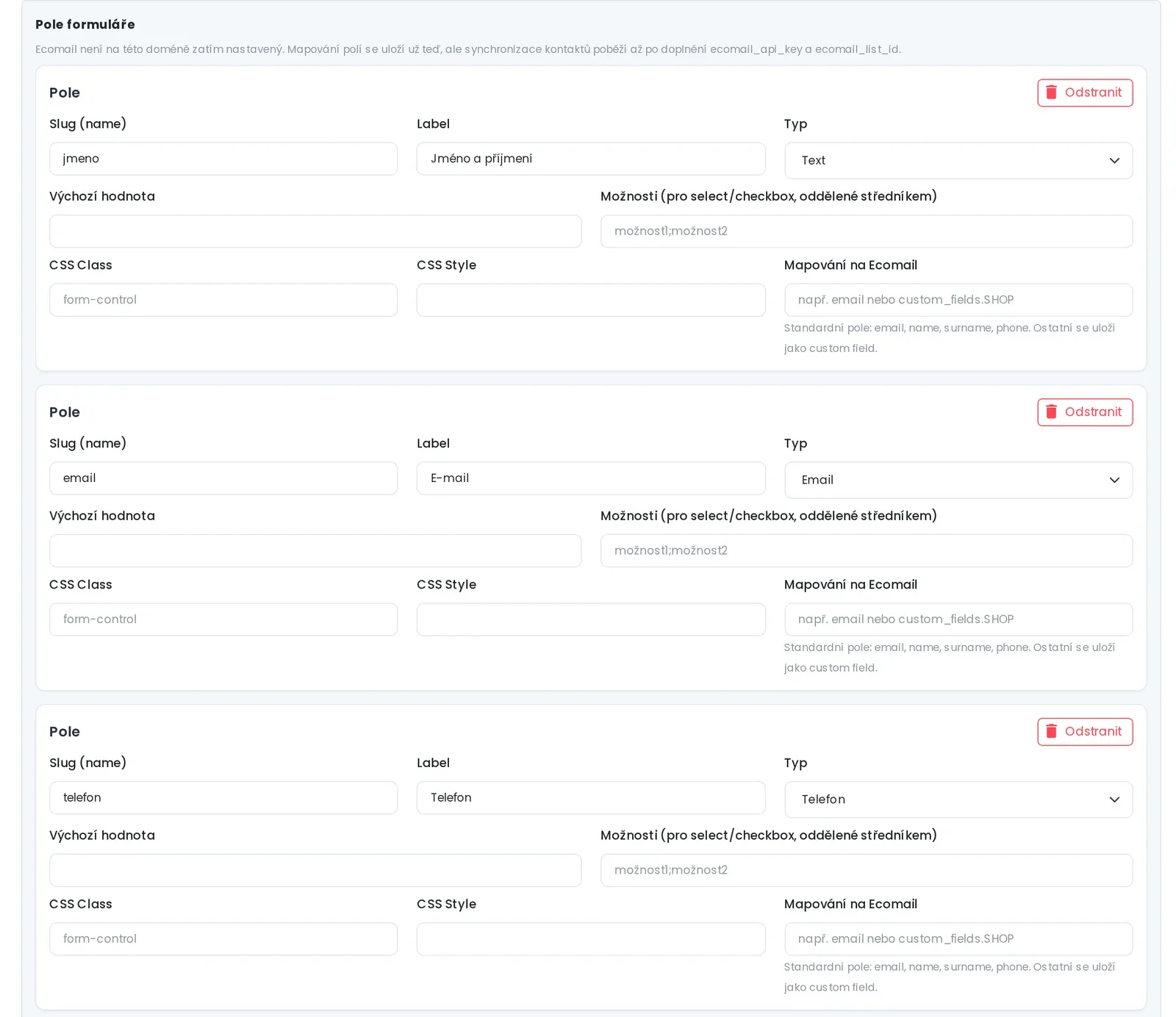Click CSS Class input in jmeno field
Image resolution: width=1176 pixels, height=1017 pixels.
point(223,300)
